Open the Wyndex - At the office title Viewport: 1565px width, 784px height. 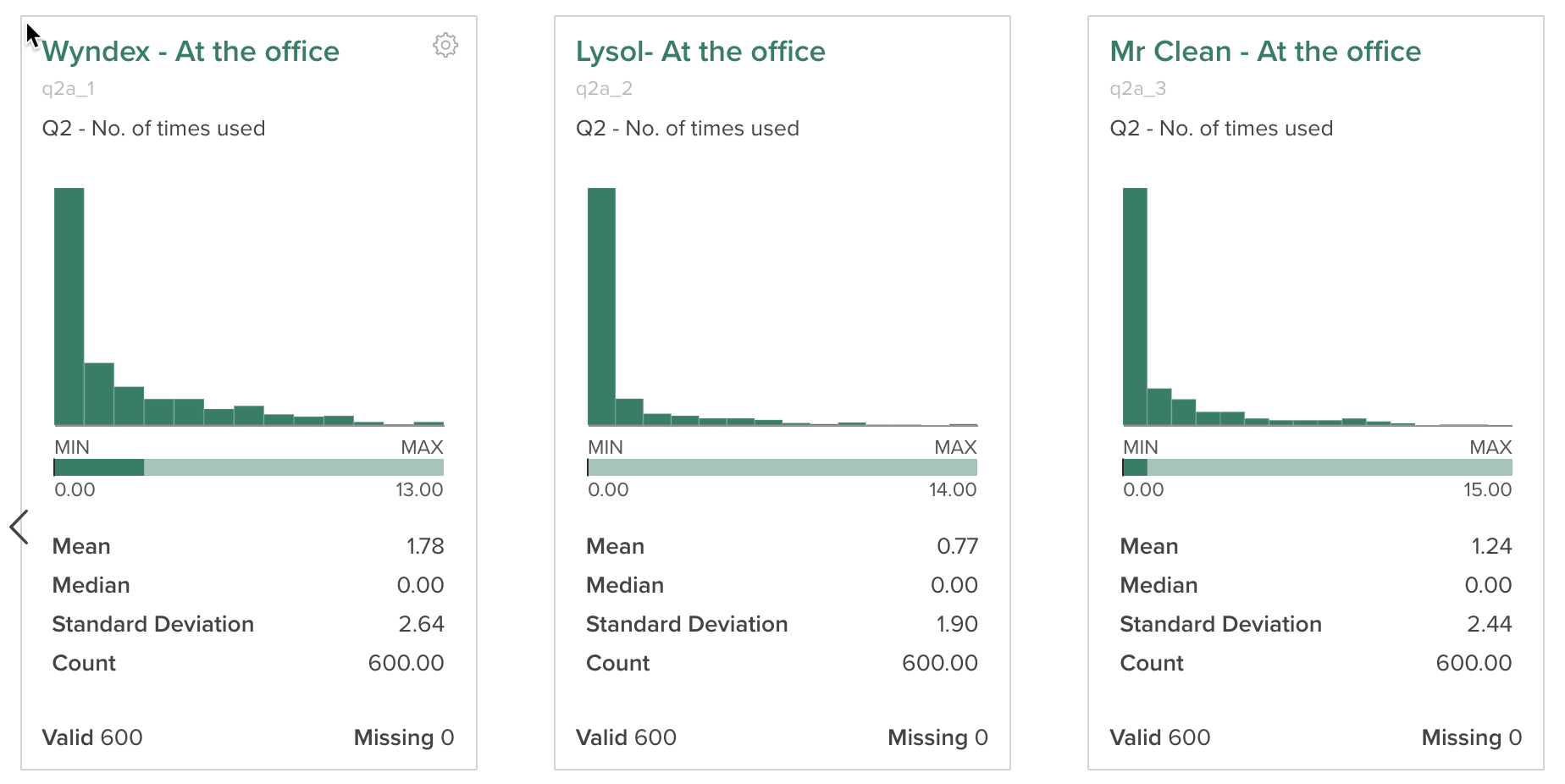coord(191,52)
